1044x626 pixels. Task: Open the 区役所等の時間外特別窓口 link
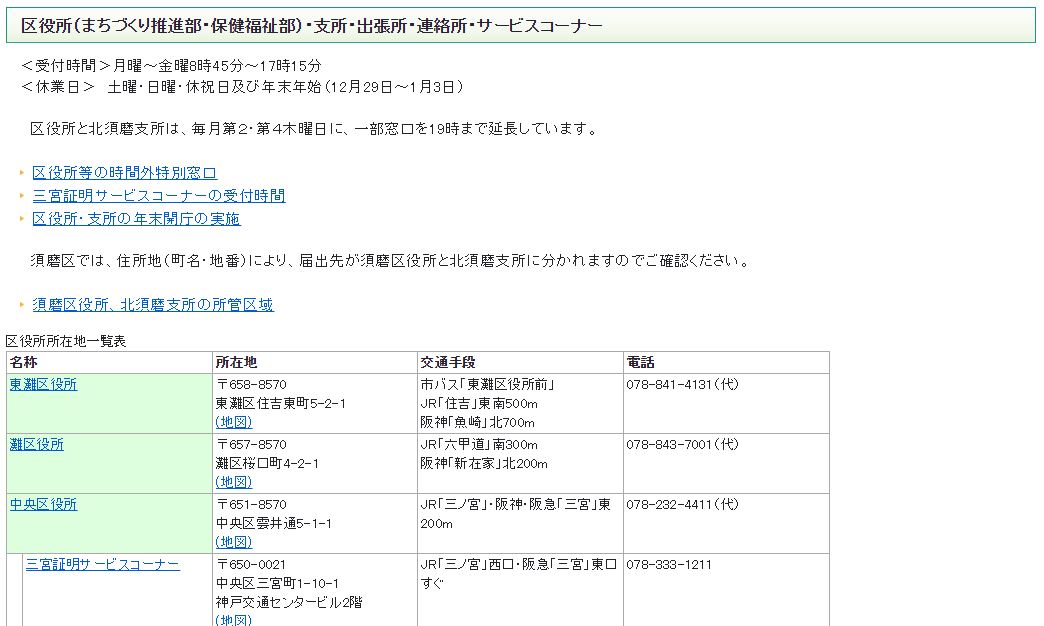[x=124, y=173]
